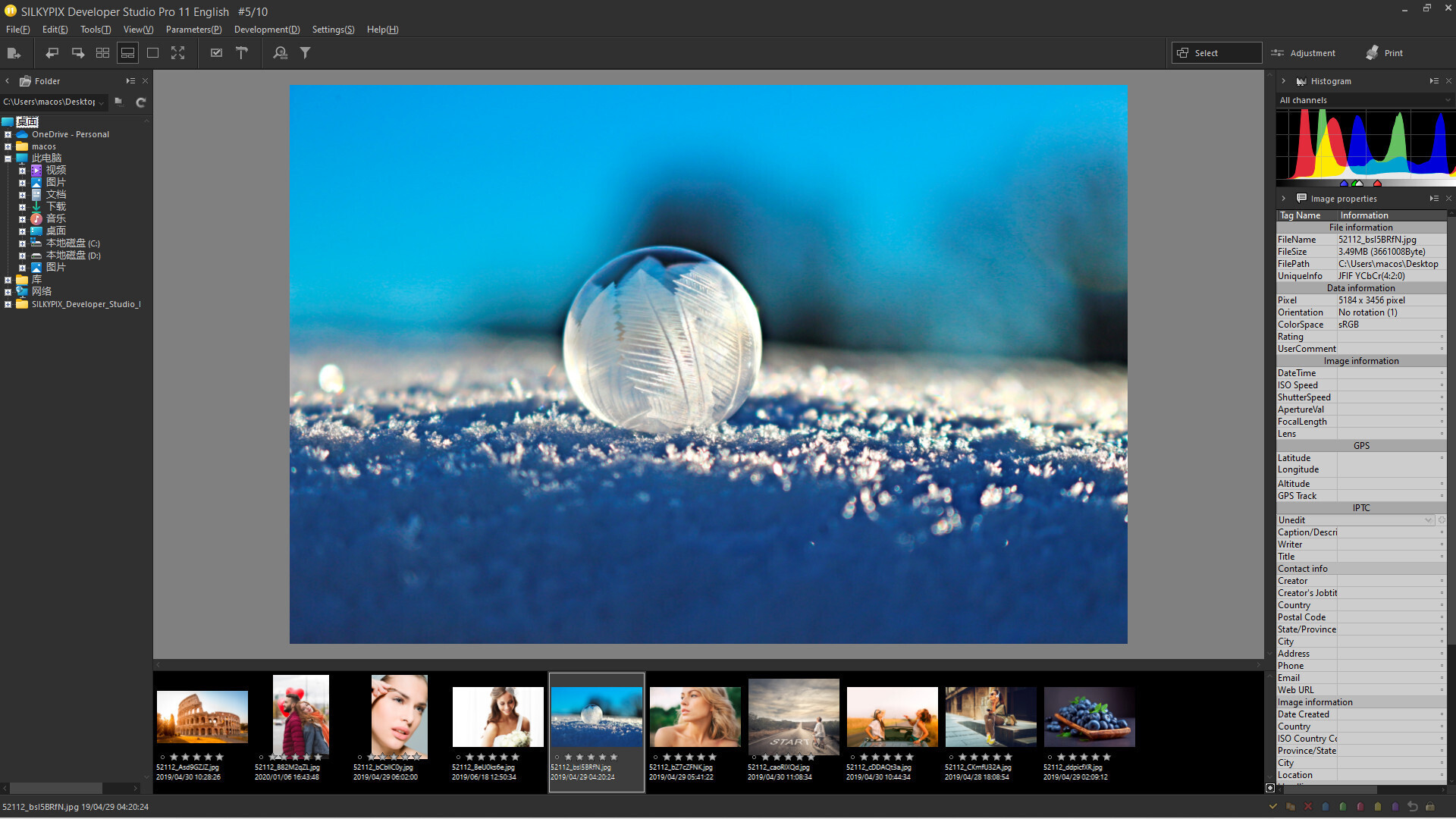Open the Development menu

point(267,29)
